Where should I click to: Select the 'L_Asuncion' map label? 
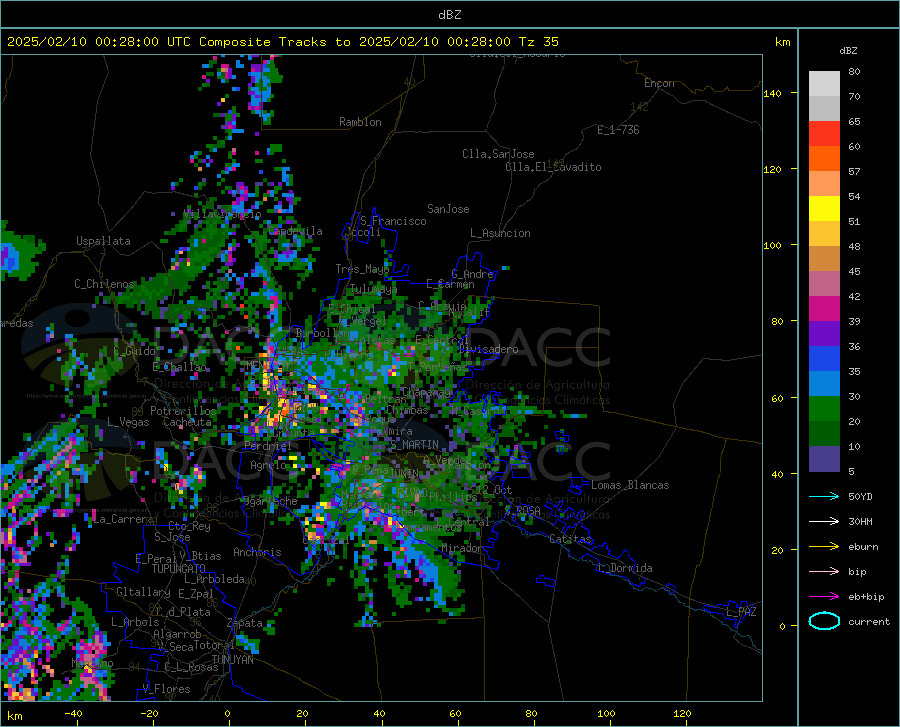click(x=500, y=233)
